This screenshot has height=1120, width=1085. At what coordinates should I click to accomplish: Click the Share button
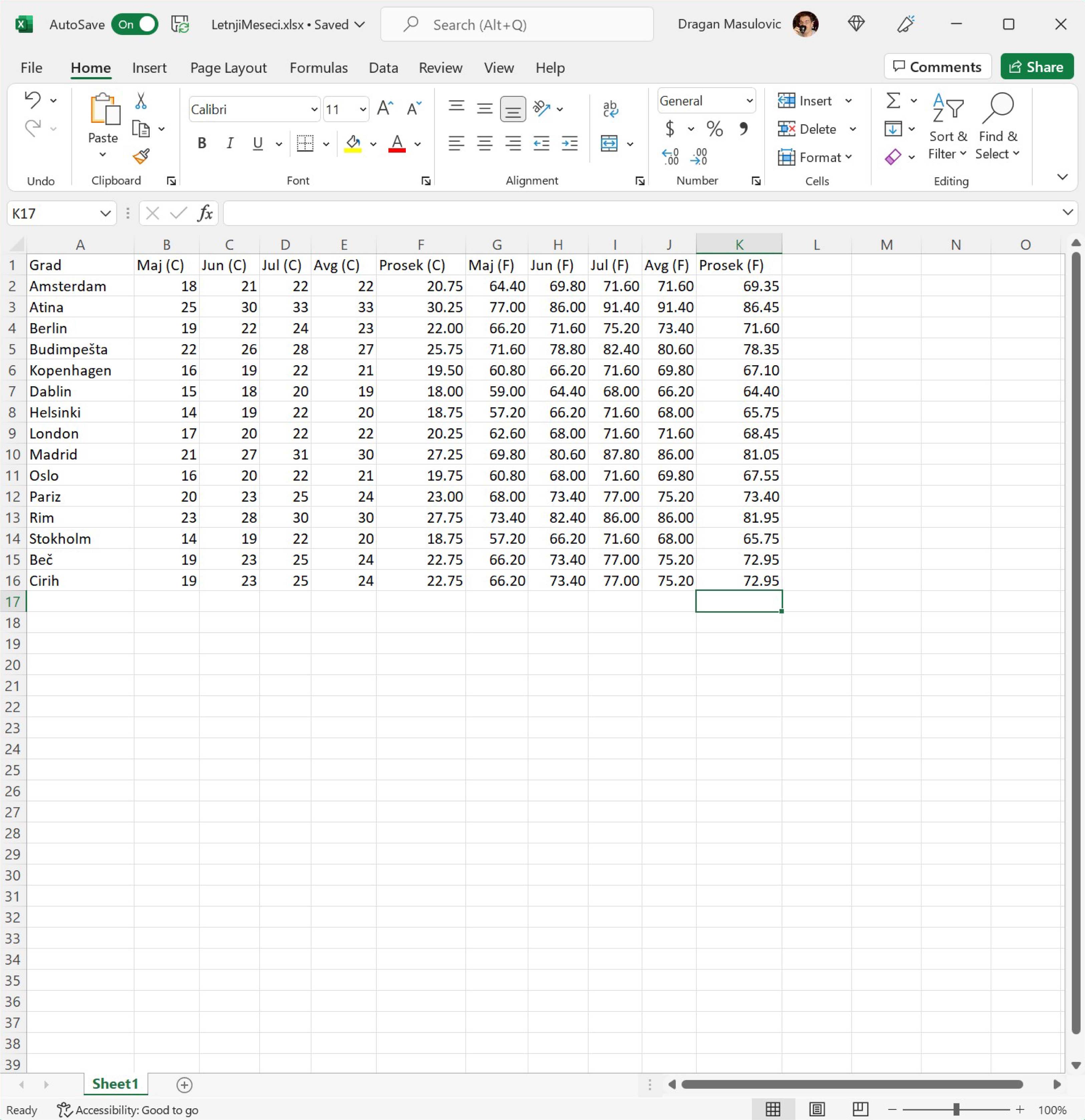click(x=1036, y=67)
